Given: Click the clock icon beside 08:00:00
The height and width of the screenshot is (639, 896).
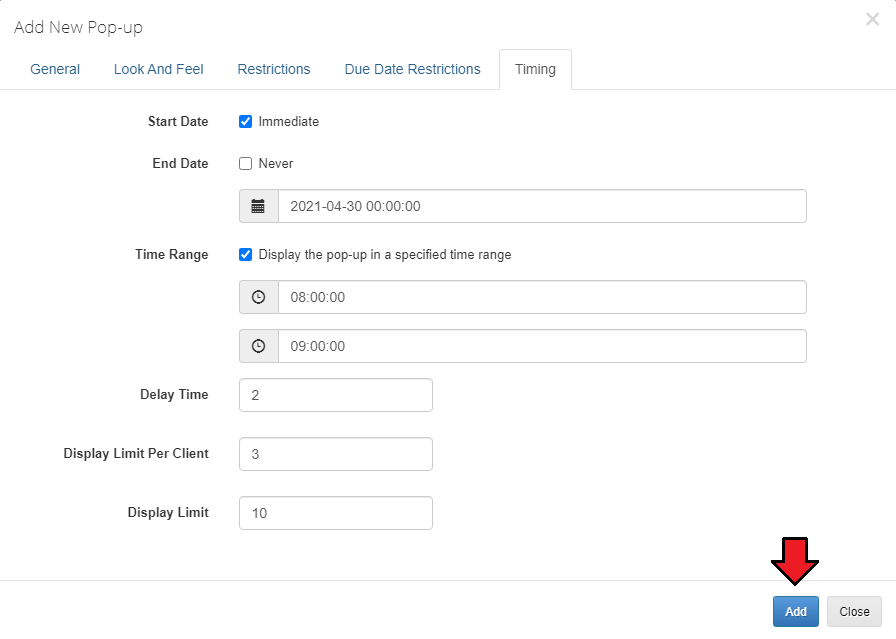Looking at the screenshot, I should [258, 297].
